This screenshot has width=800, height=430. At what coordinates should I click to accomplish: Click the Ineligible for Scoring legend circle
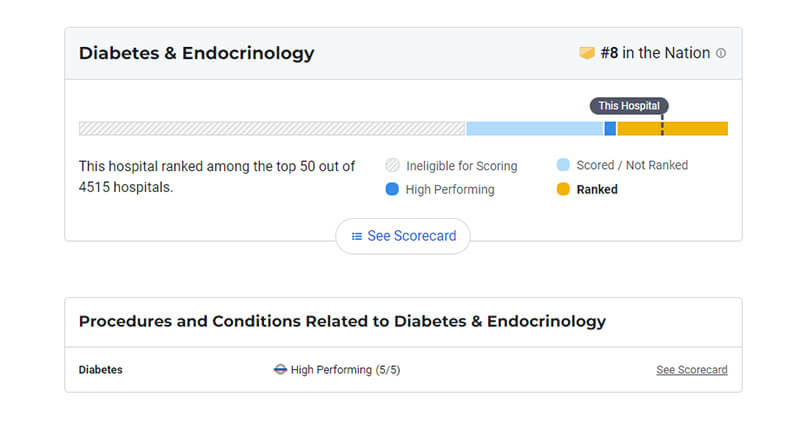[392, 165]
